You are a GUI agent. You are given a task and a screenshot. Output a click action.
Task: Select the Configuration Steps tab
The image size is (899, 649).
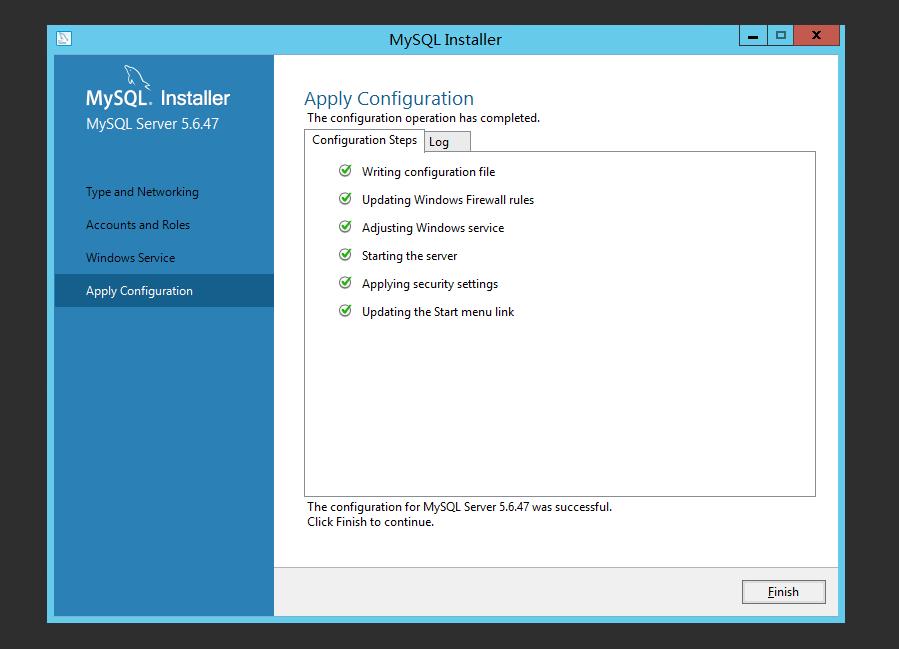364,140
